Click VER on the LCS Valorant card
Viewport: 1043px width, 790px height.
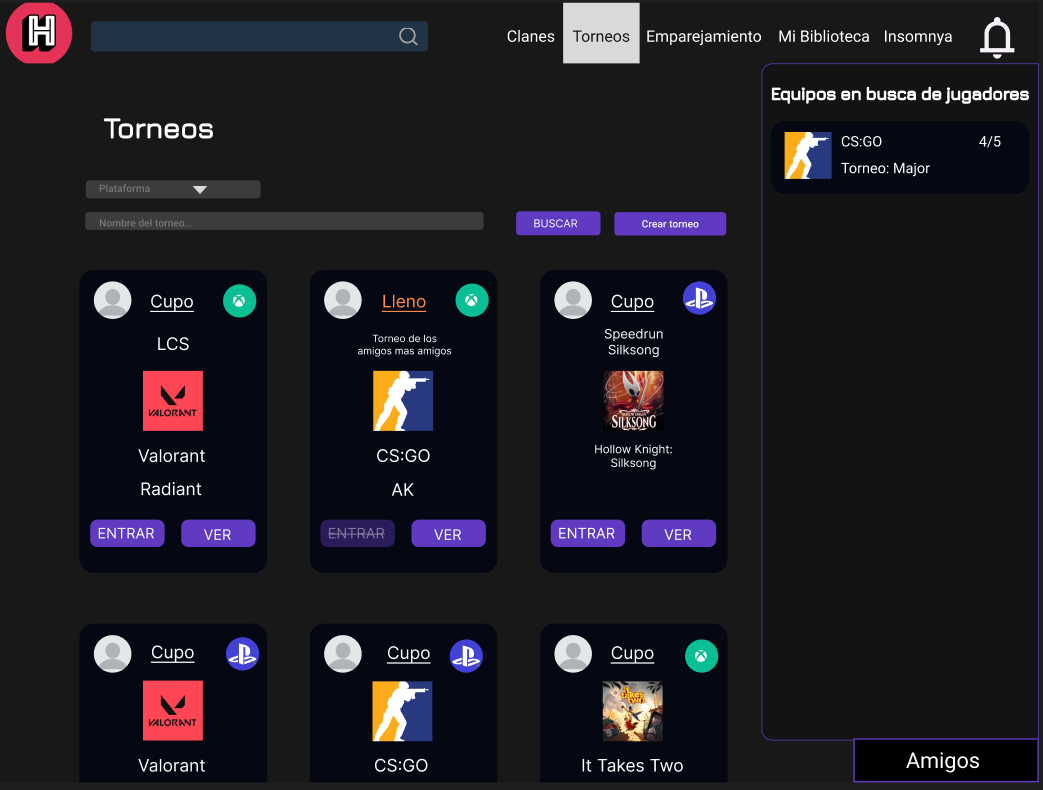218,534
